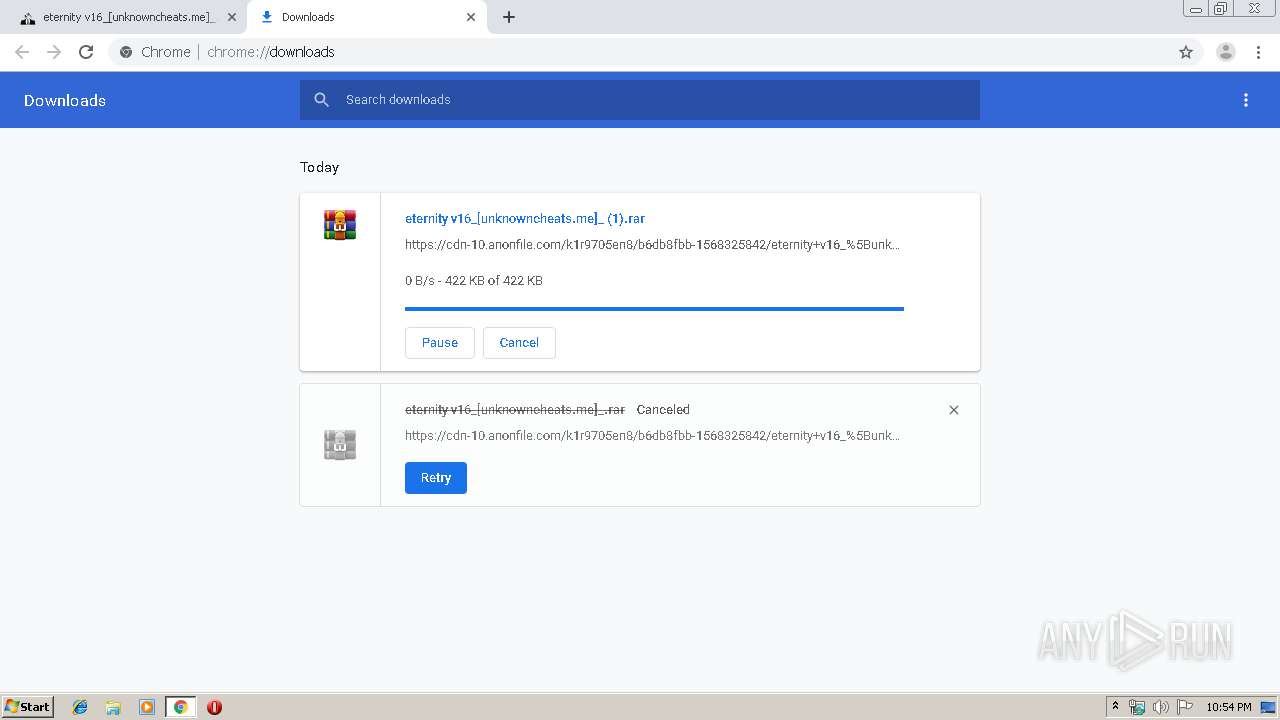Launch Internet Explorer from the taskbar
The width and height of the screenshot is (1280, 720).
tap(80, 707)
